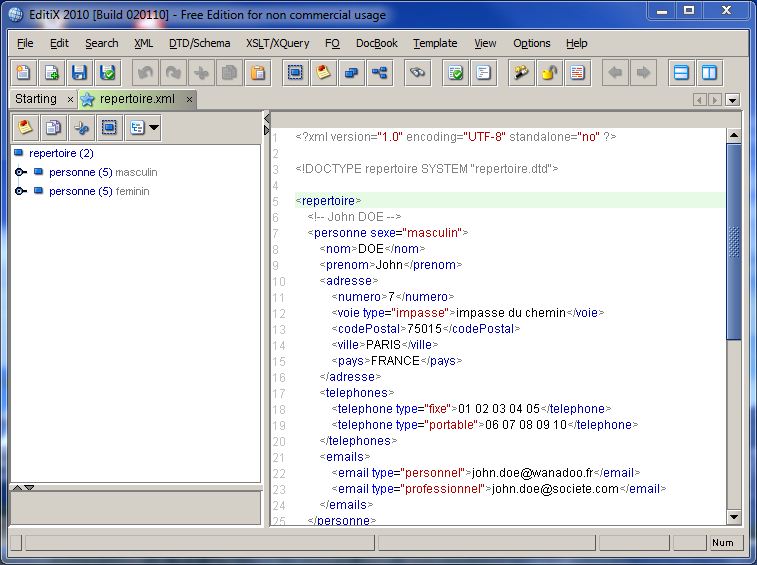
Task: Click the editor vertical scrollbar down arrow
Action: 733,516
